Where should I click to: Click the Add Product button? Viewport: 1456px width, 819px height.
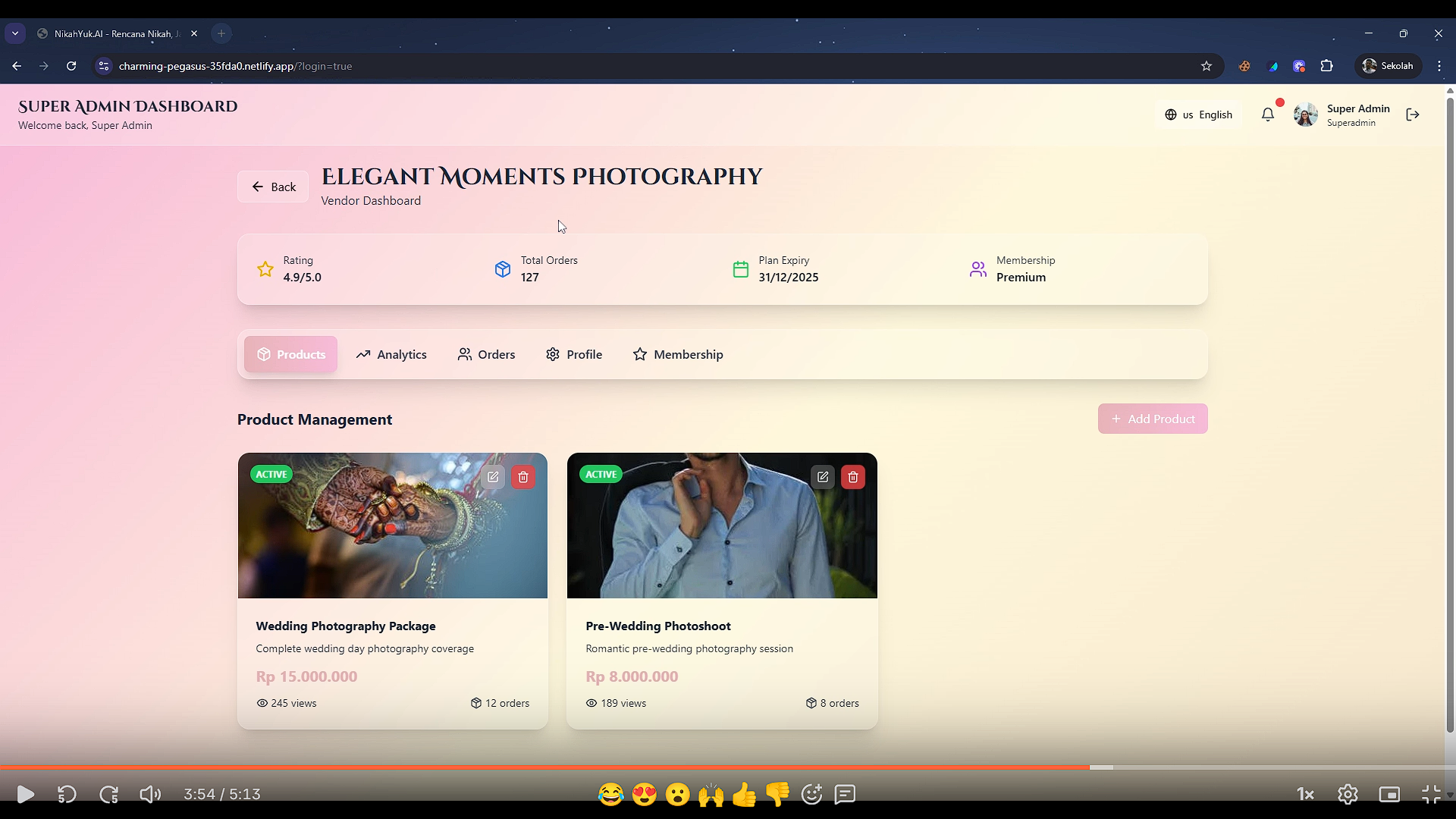click(x=1153, y=419)
